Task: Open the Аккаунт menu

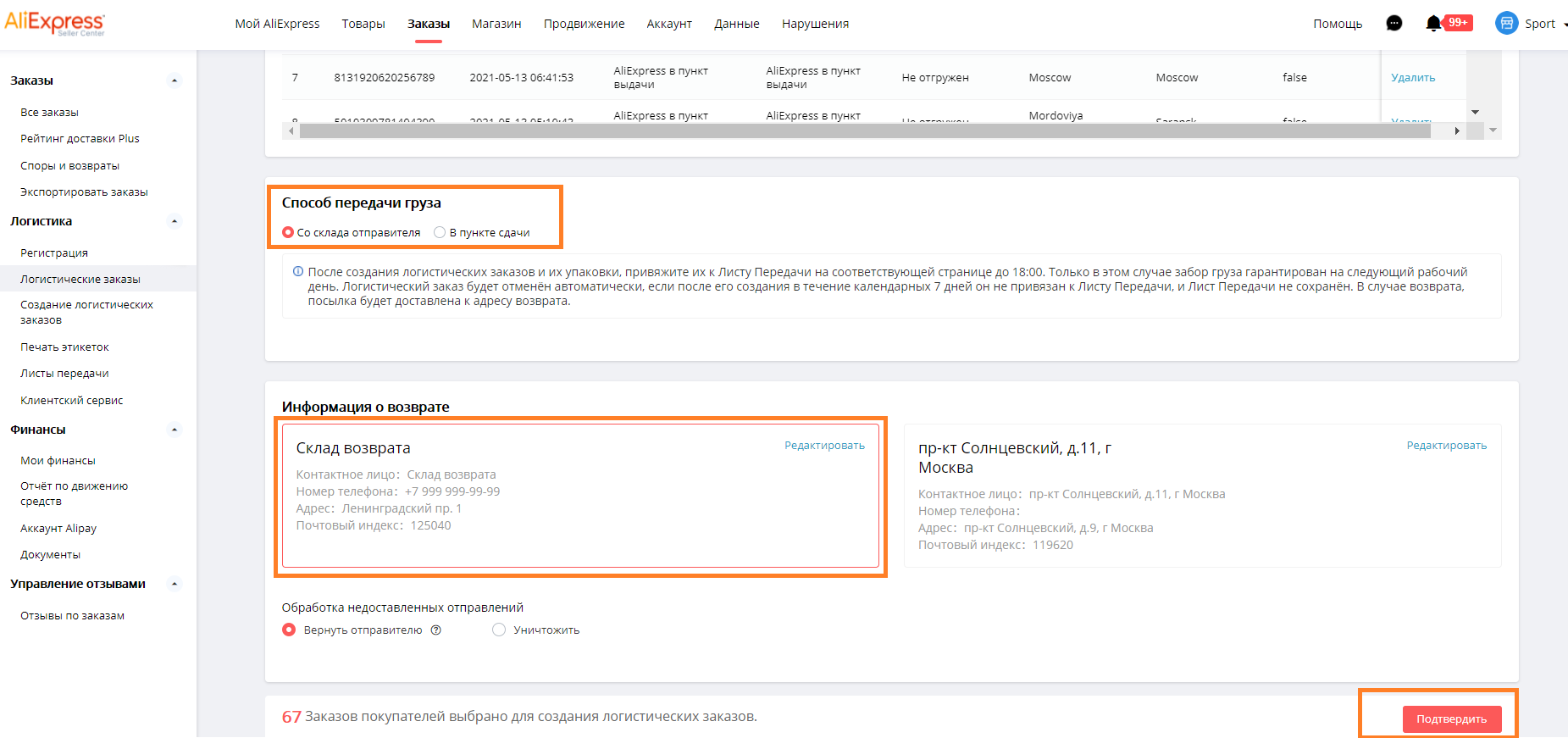Action: pyautogui.click(x=669, y=24)
